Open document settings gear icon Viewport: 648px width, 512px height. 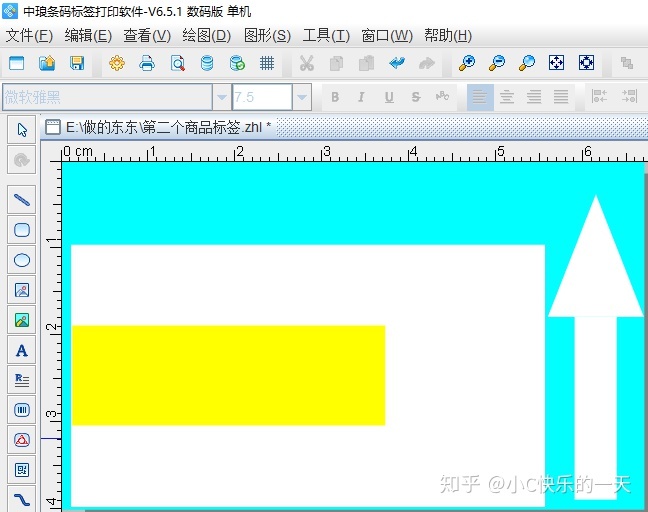[x=117, y=63]
